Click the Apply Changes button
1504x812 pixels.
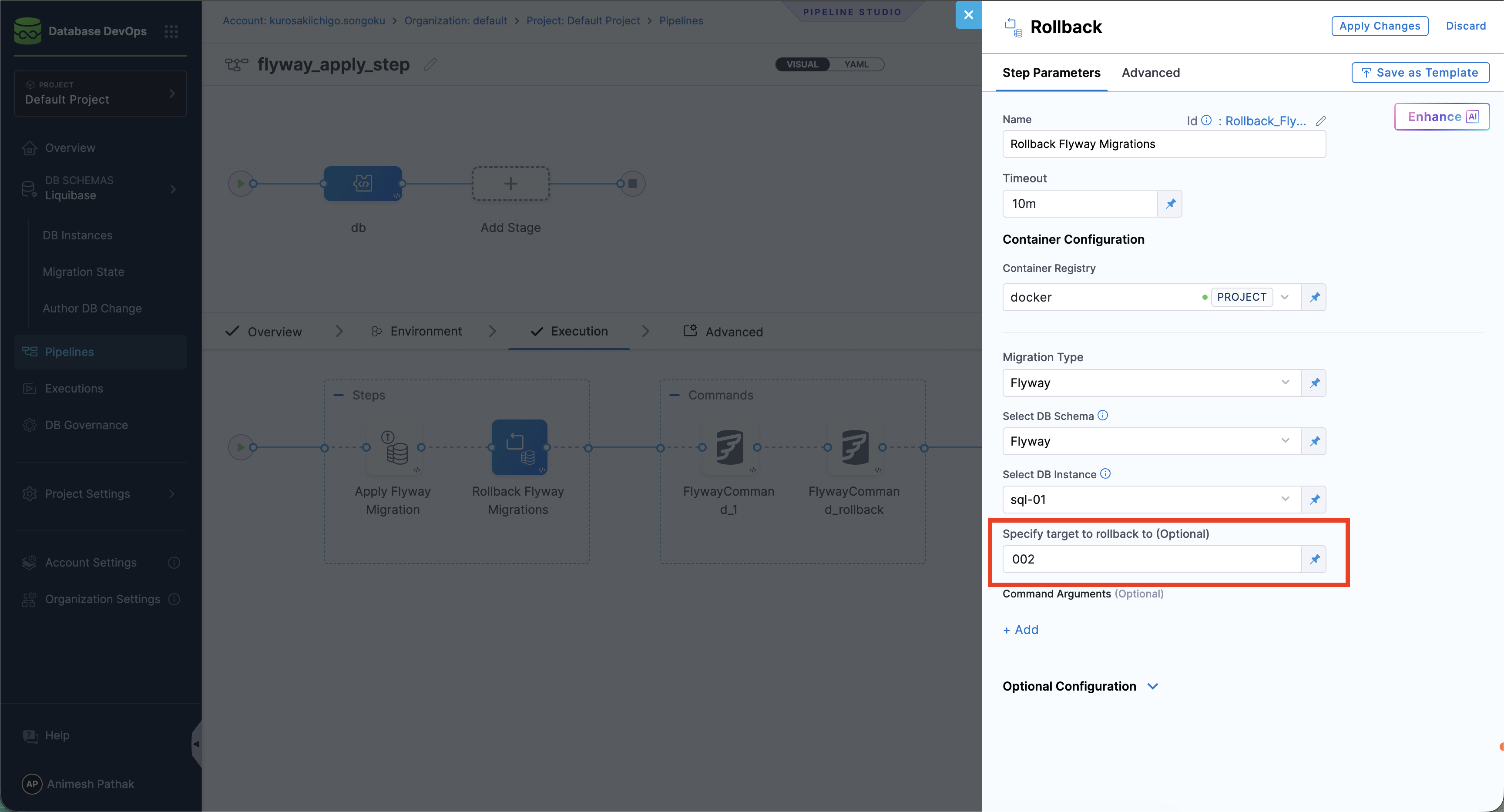click(x=1379, y=26)
